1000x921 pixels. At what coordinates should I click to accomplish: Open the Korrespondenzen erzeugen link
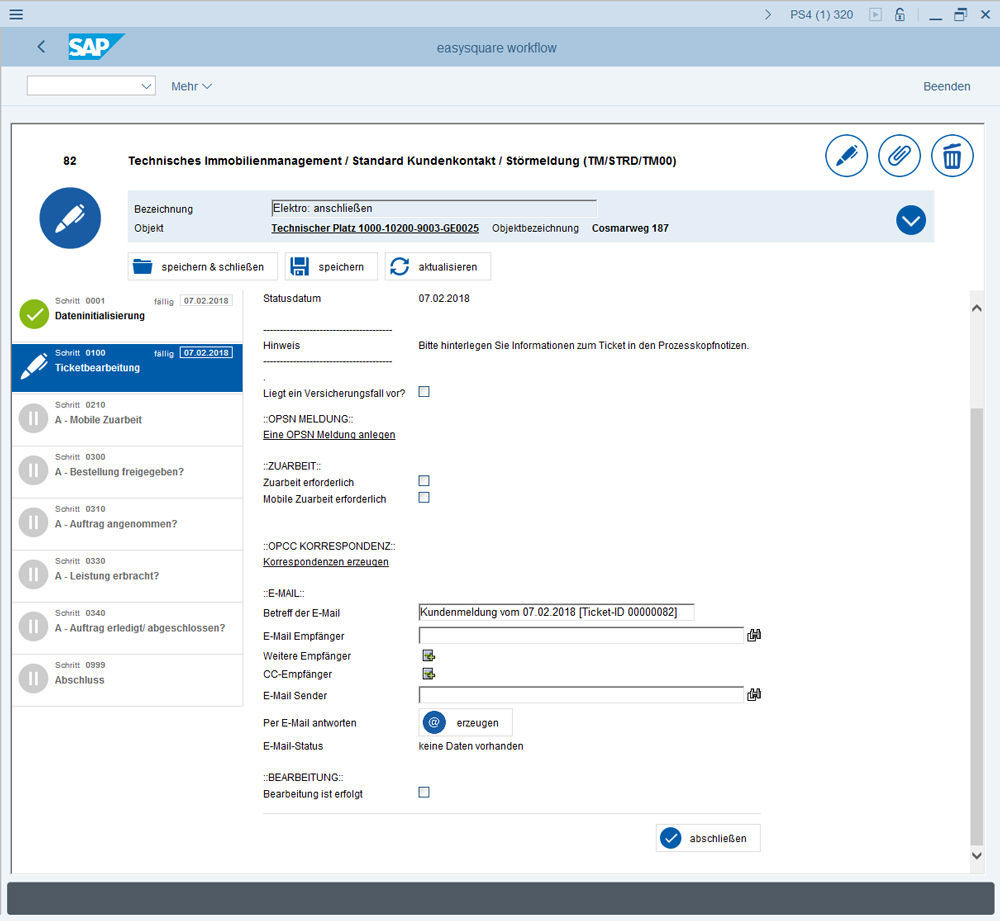click(x=325, y=562)
